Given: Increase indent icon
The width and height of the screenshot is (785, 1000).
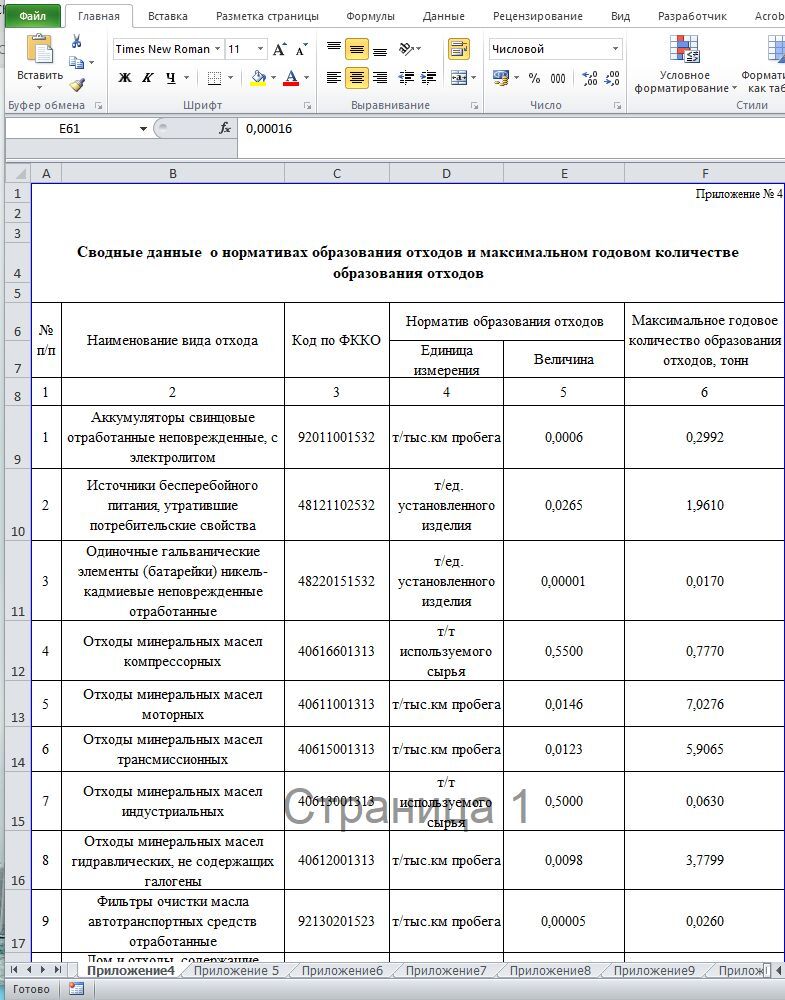Looking at the screenshot, I should (x=429, y=78).
